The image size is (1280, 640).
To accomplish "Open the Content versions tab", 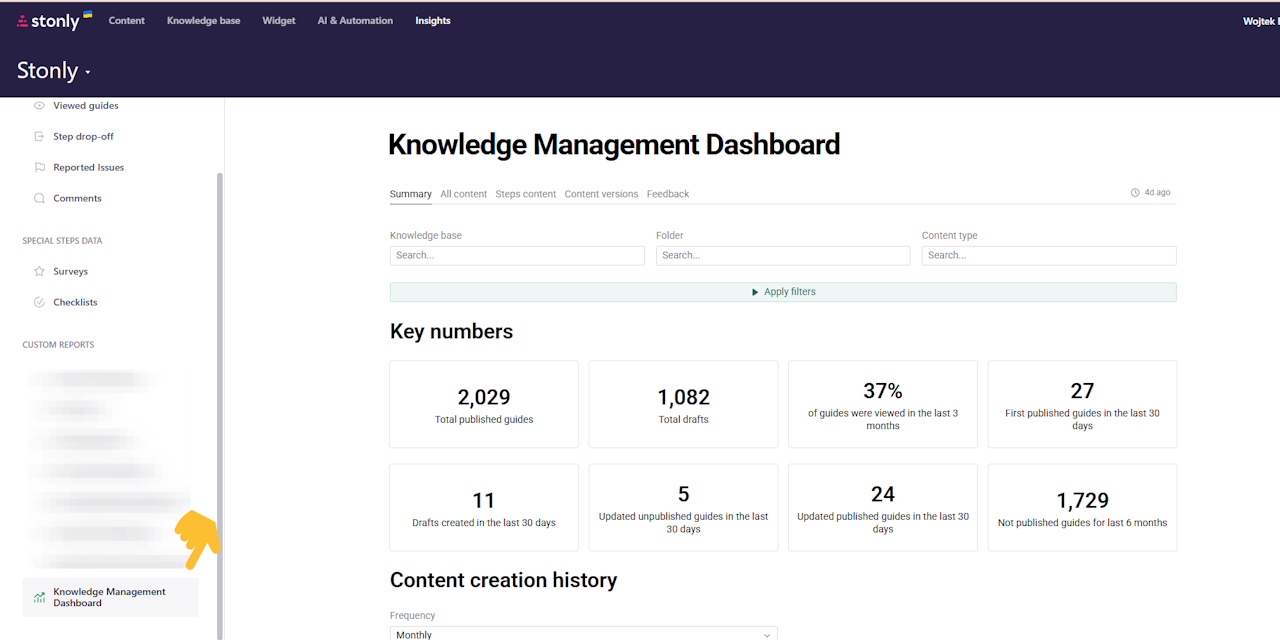I will tap(601, 194).
